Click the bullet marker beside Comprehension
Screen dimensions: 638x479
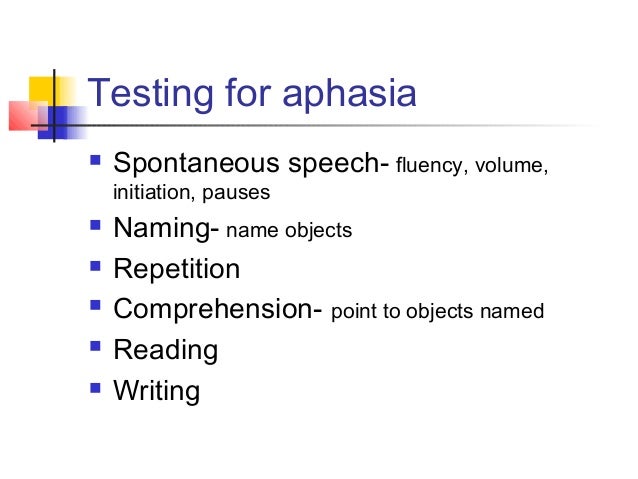tap(95, 305)
